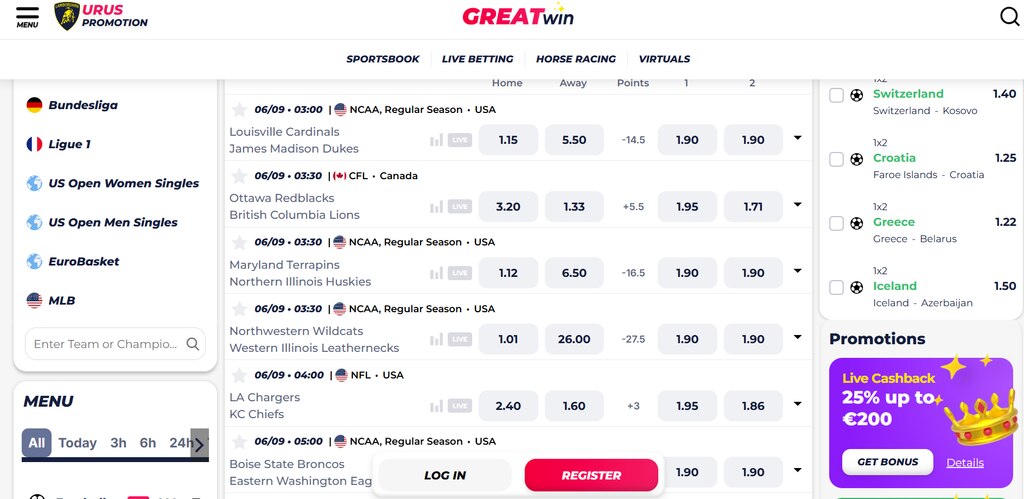1024x499 pixels.
Task: Open the LIVE BETTING section
Action: 477,59
